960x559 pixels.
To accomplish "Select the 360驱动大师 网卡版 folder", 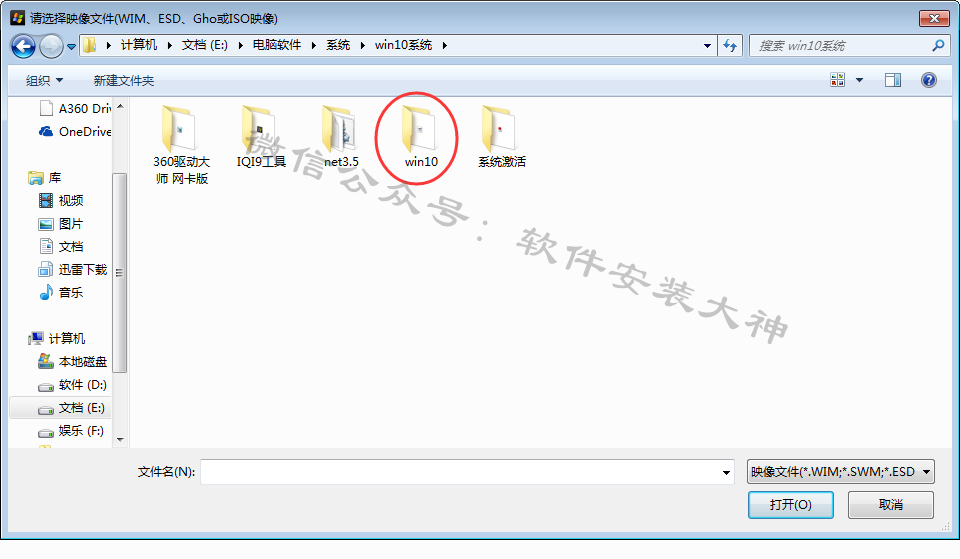I will tap(181, 145).
